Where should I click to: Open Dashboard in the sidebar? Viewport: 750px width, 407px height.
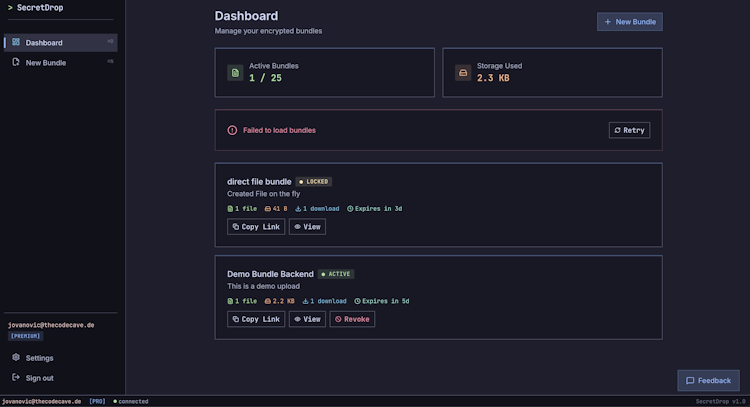[61, 43]
